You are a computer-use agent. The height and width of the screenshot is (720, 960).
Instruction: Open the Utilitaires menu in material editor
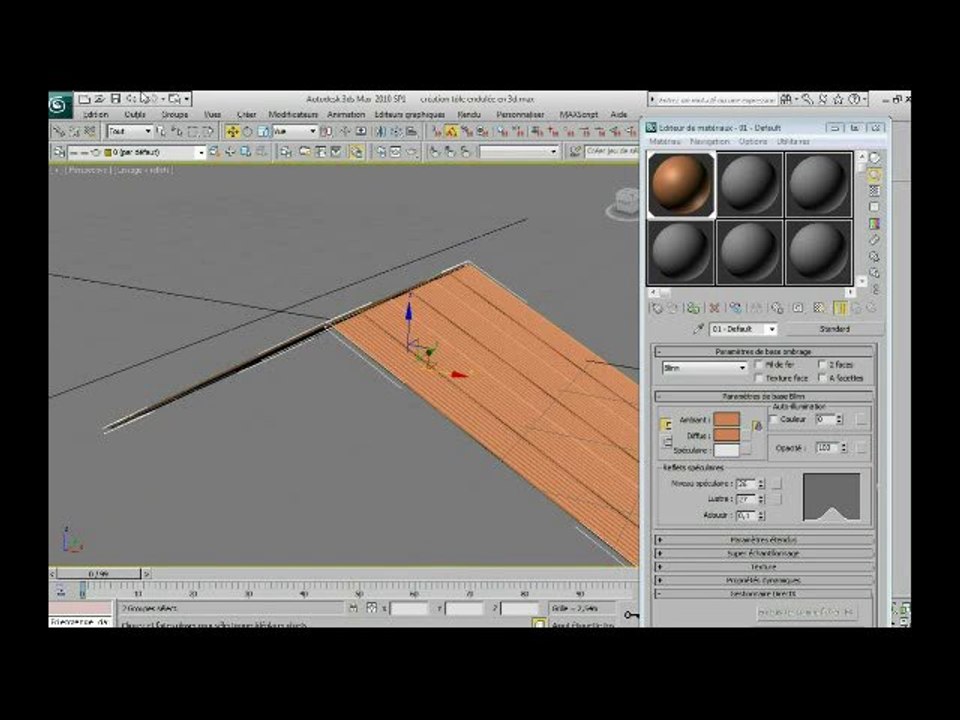[x=793, y=141]
